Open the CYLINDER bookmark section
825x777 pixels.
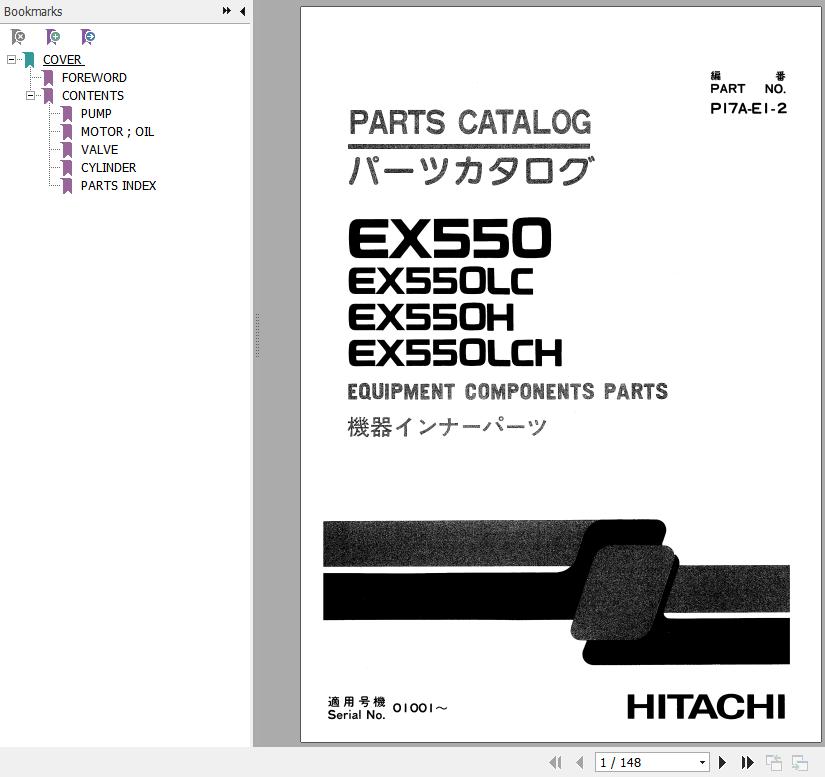(x=108, y=168)
